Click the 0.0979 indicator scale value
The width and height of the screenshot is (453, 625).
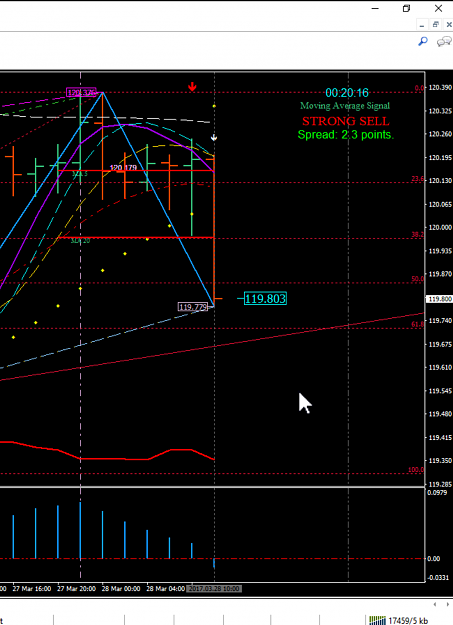click(x=437, y=493)
